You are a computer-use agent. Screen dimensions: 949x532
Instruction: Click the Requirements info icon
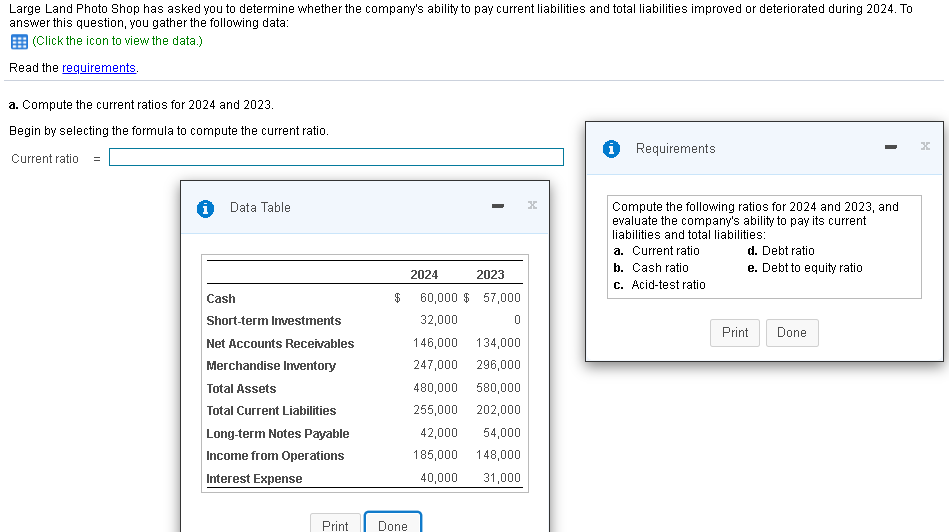pos(611,149)
